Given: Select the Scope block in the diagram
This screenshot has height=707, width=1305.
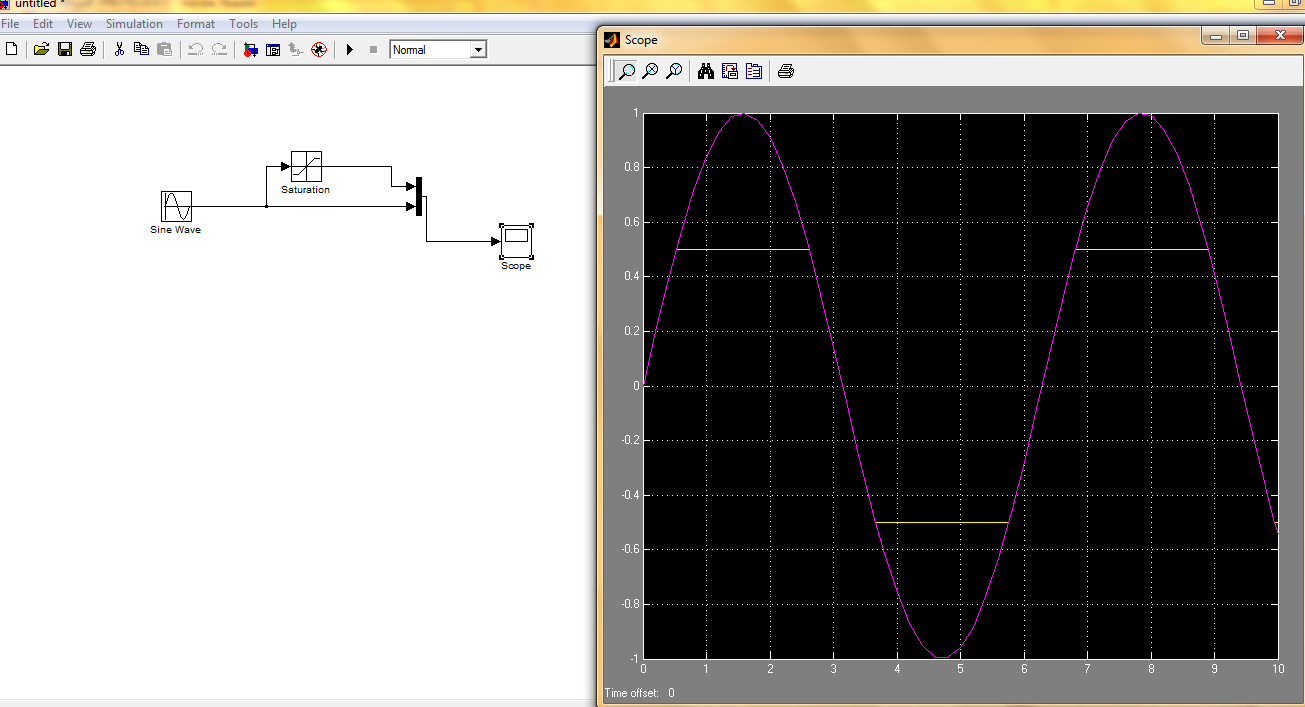Looking at the screenshot, I should pos(515,240).
